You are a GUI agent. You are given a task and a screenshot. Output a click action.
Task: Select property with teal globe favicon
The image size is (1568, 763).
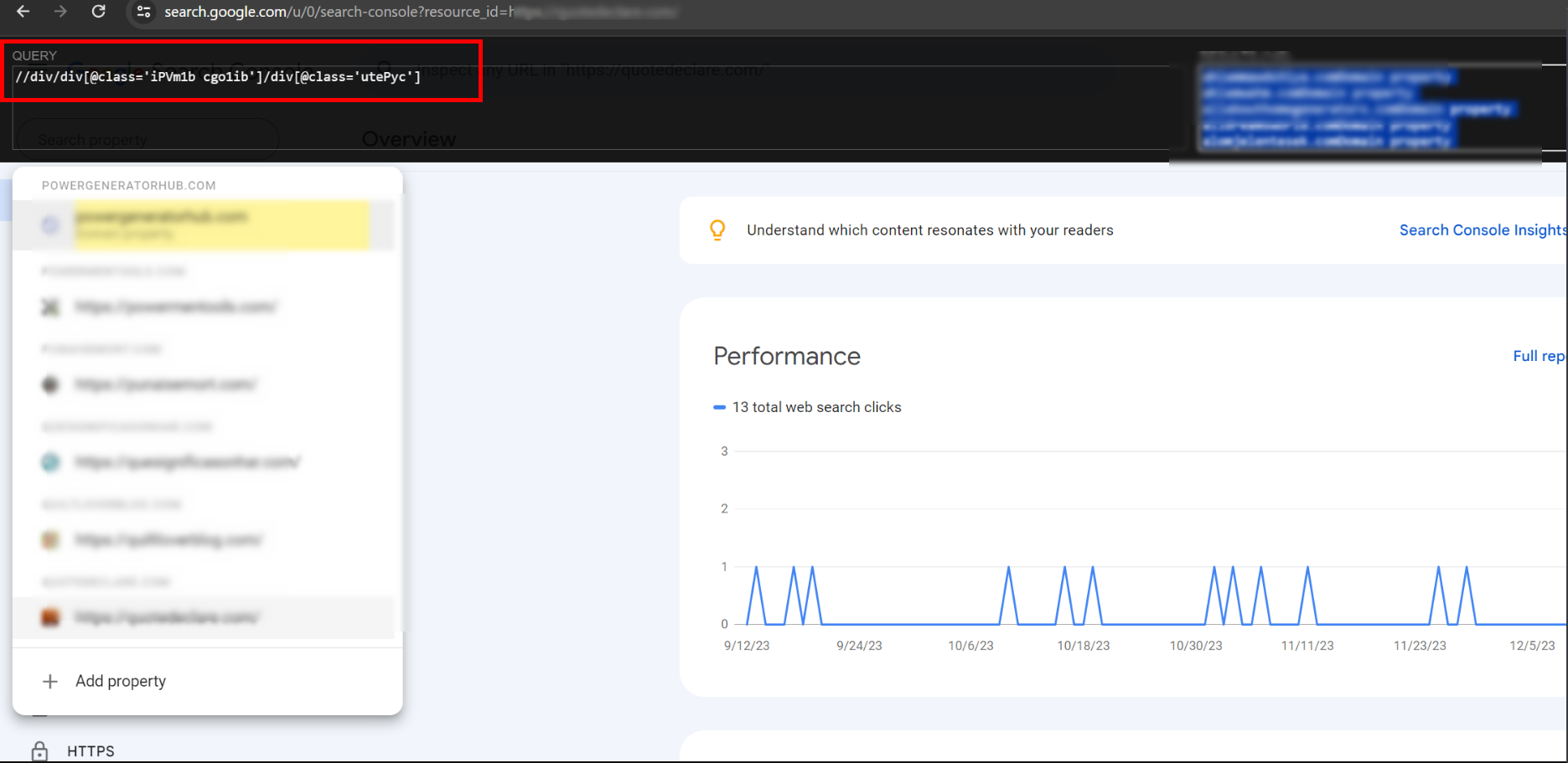187,462
